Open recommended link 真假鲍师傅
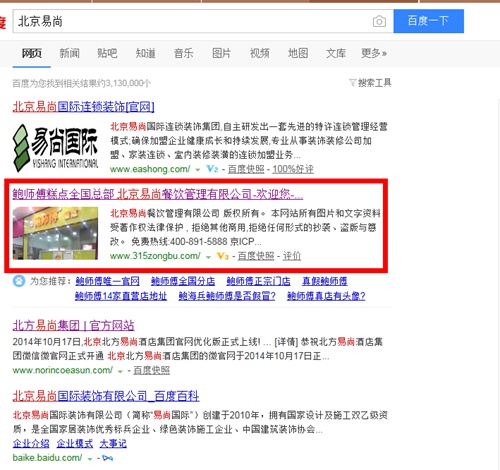 325,281
